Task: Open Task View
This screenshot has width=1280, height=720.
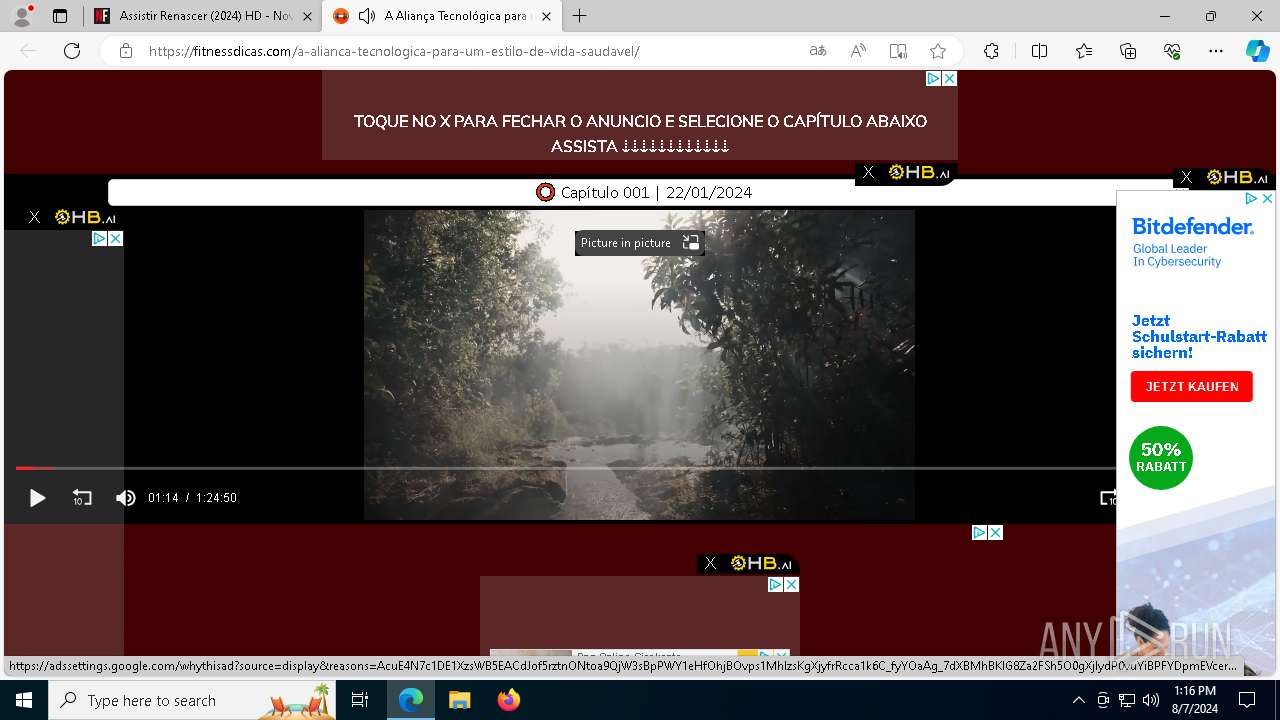Action: 360,700
